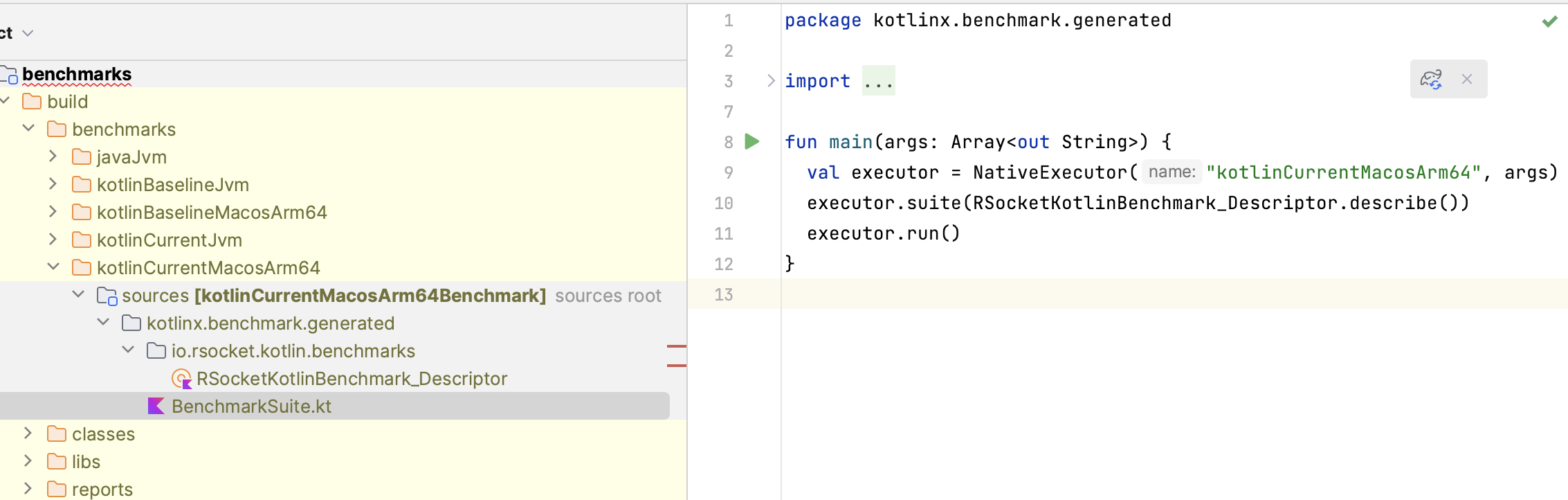This screenshot has width=1568, height=500.
Task: Select the kotlinx.benchmark.generated package
Action: pos(271,323)
